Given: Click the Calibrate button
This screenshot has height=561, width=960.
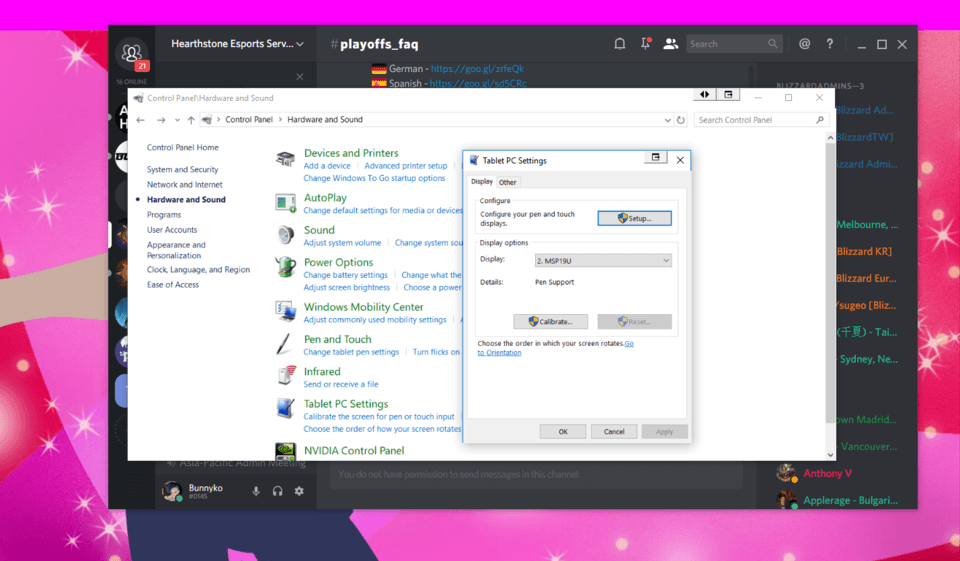Looking at the screenshot, I should click(x=550, y=322).
